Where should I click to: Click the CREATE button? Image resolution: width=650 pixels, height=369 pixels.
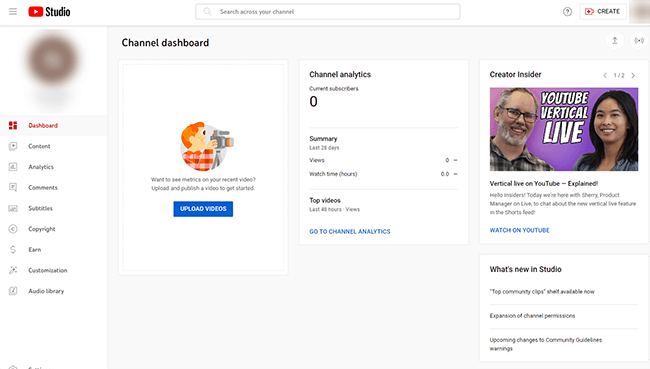pos(603,12)
